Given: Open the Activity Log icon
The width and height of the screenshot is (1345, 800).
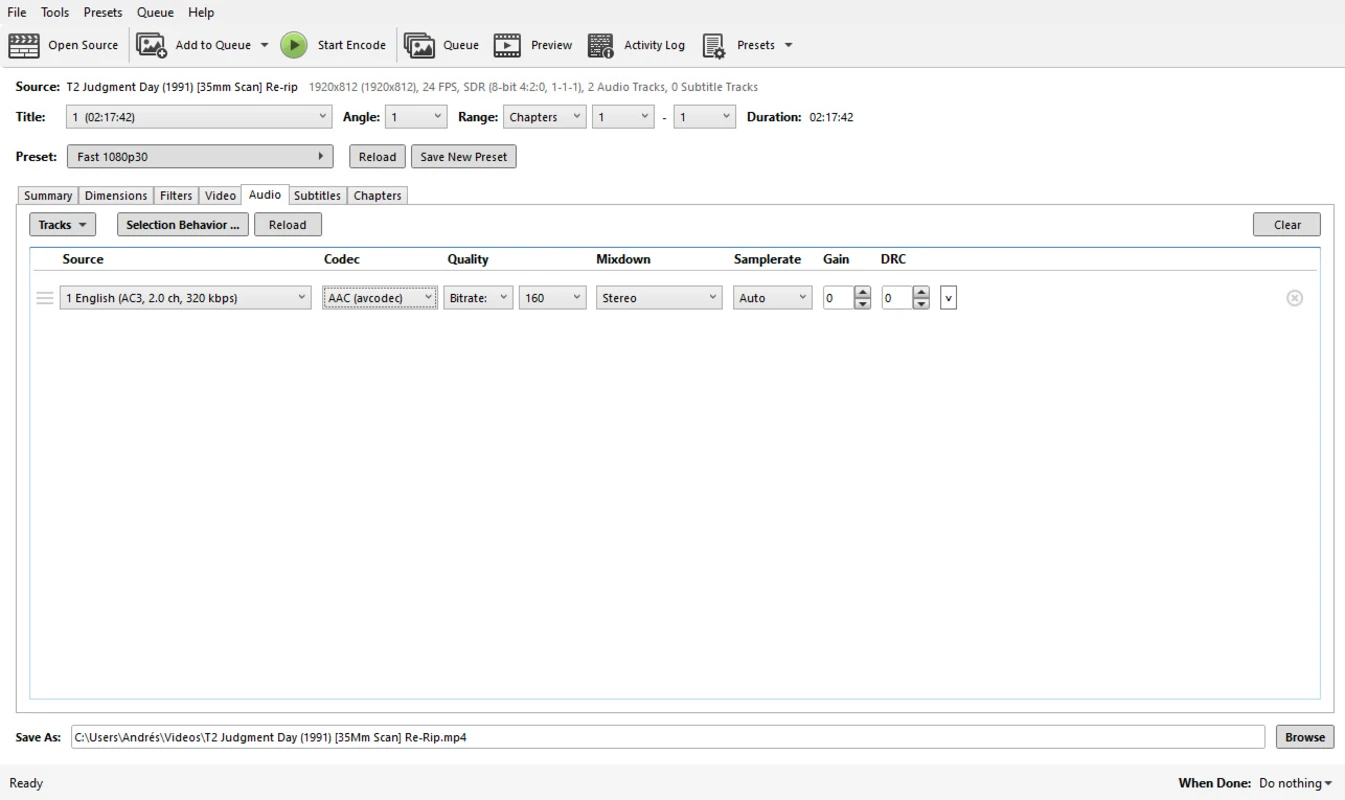Looking at the screenshot, I should pos(600,45).
